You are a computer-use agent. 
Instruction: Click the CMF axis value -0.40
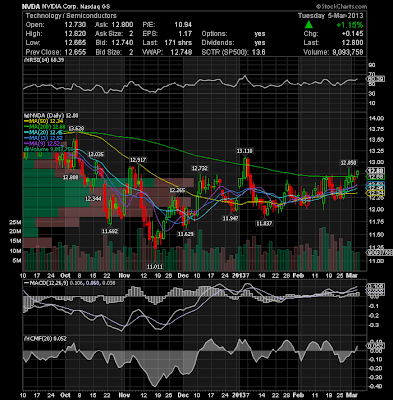pos(375,387)
